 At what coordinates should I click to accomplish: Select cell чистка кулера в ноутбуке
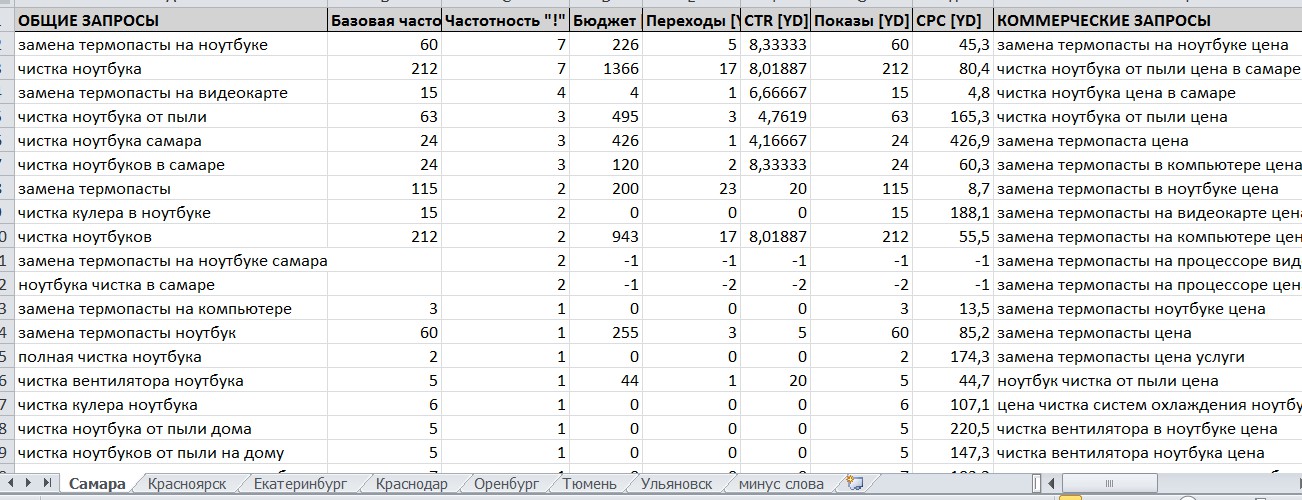(172, 213)
